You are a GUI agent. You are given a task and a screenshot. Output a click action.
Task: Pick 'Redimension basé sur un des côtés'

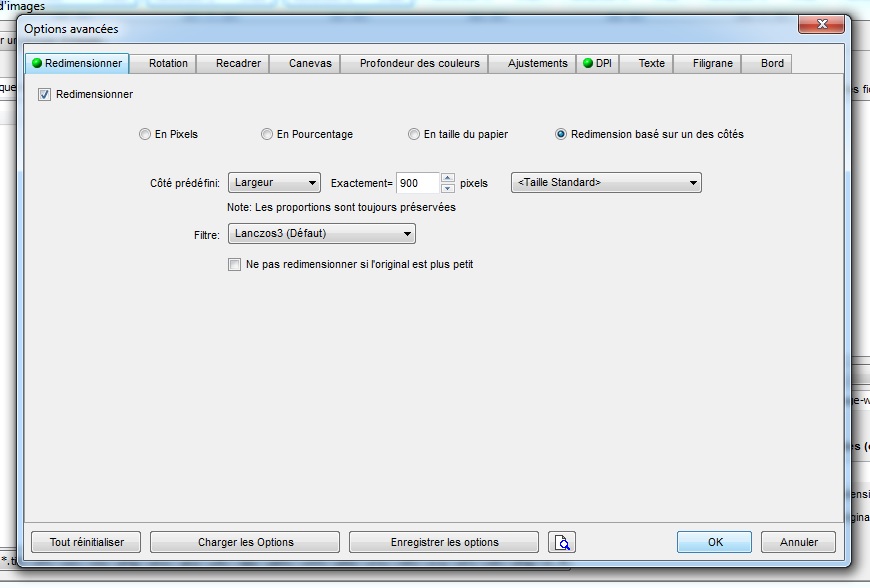561,134
